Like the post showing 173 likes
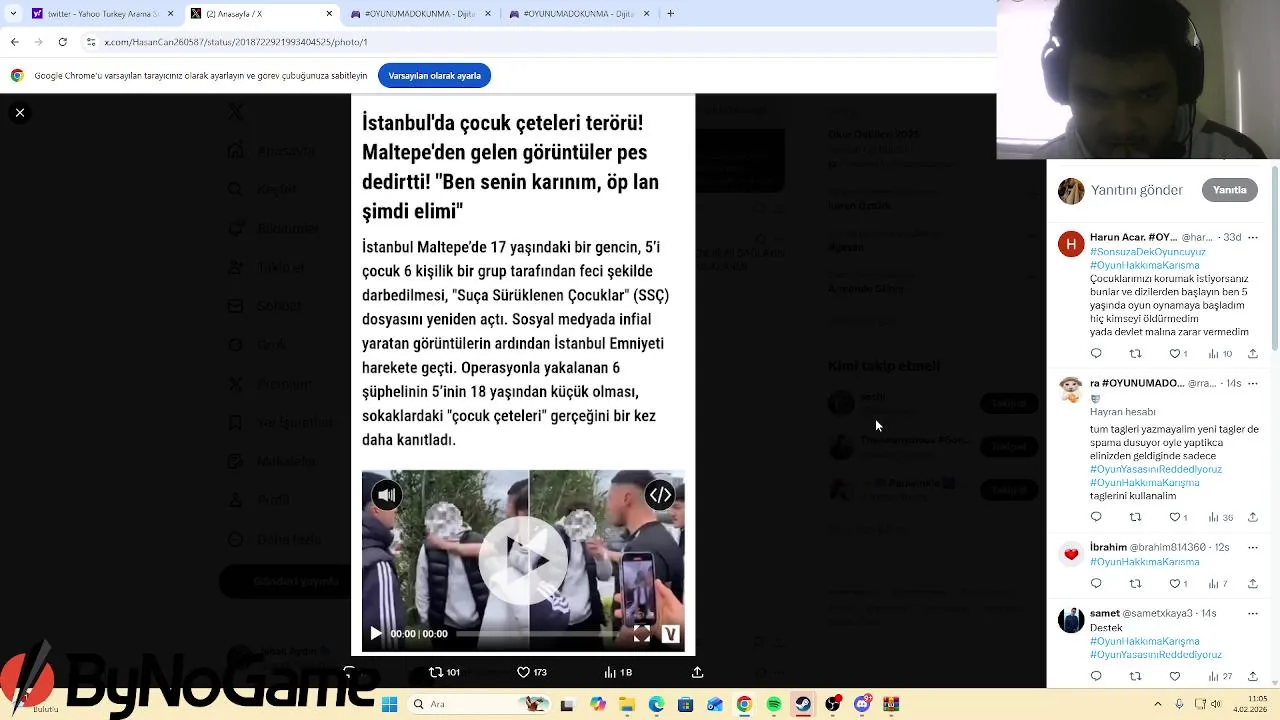 [x=531, y=672]
